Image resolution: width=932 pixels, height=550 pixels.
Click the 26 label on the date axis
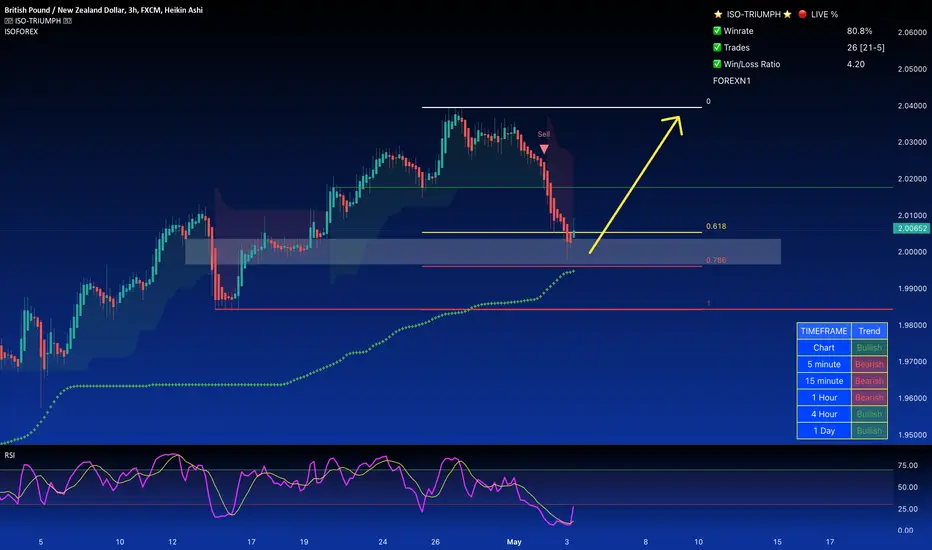(x=436, y=542)
